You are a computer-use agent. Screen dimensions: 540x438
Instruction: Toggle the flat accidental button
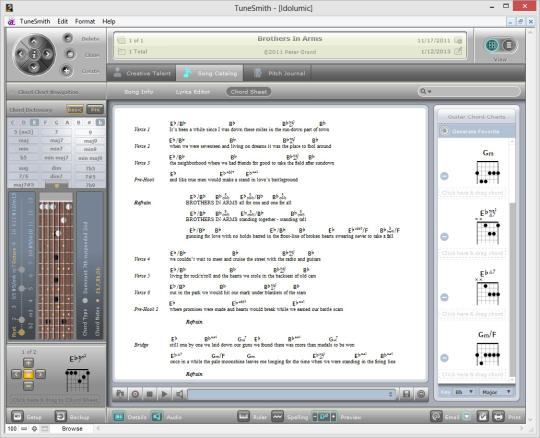pyautogui.click(x=100, y=123)
